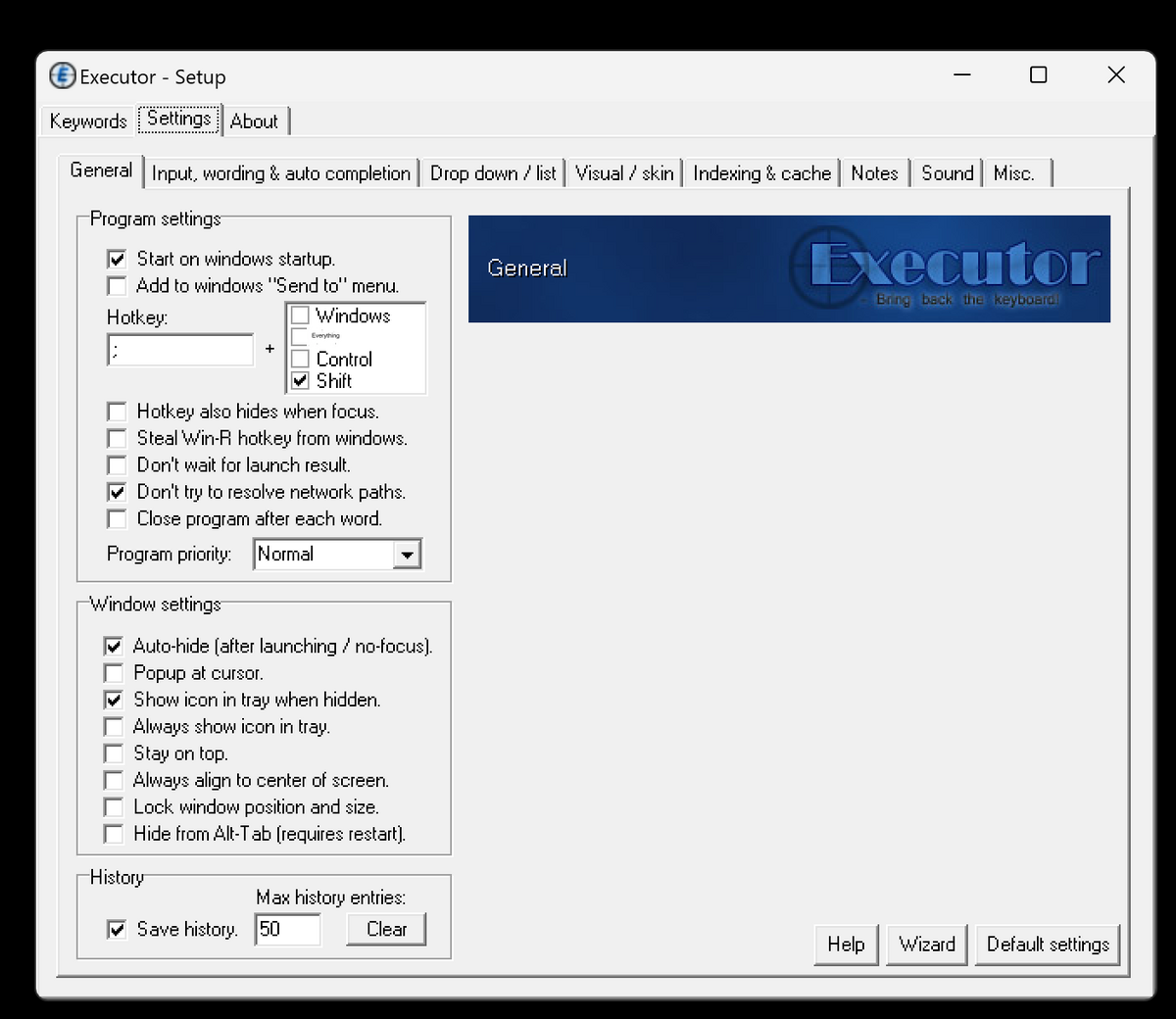1176x1019 pixels.
Task: Click the Max history entries field
Action: click(x=288, y=929)
